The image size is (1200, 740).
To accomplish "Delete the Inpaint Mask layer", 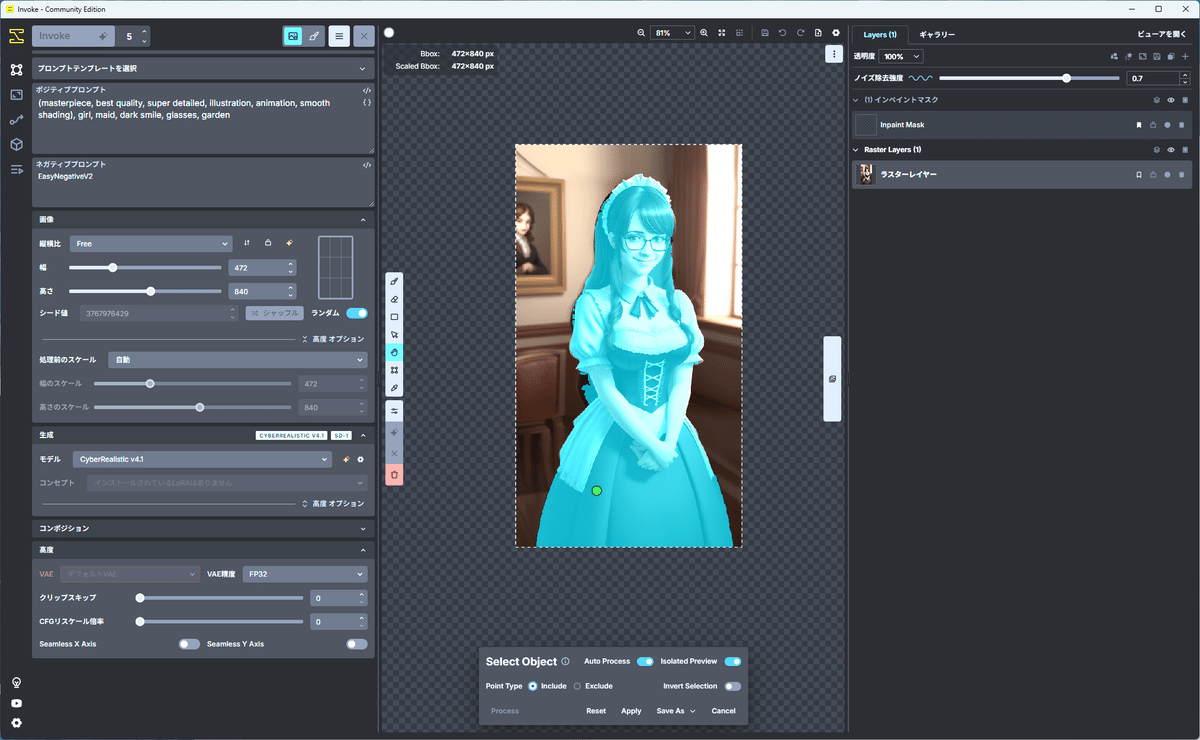I will [x=1184, y=125].
